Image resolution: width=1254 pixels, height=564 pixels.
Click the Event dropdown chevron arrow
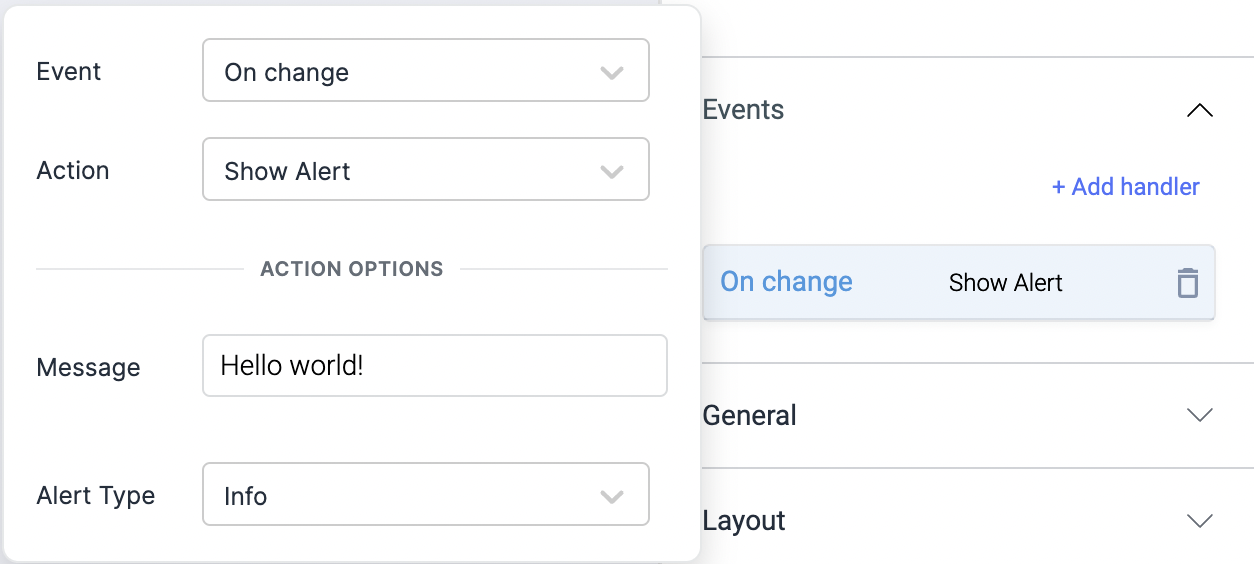611,72
